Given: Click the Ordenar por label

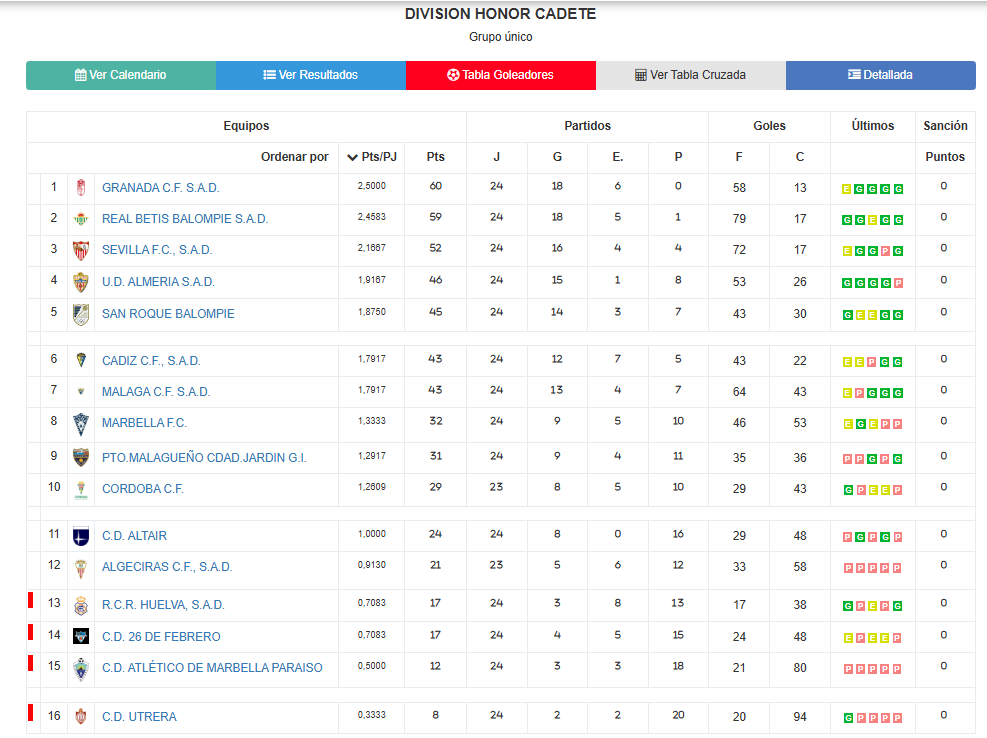Looking at the screenshot, I should pyautogui.click(x=295, y=157).
